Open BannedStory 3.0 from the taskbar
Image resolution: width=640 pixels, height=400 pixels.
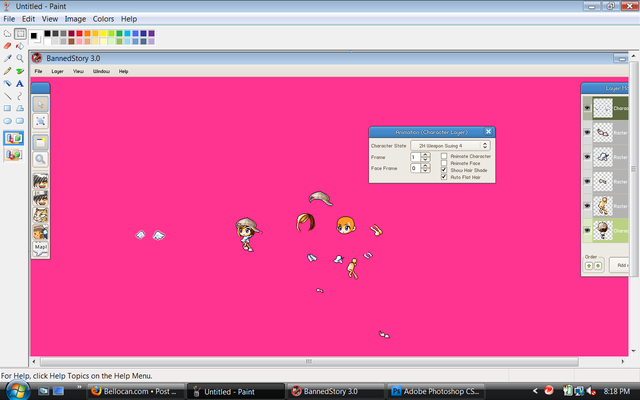[336, 391]
